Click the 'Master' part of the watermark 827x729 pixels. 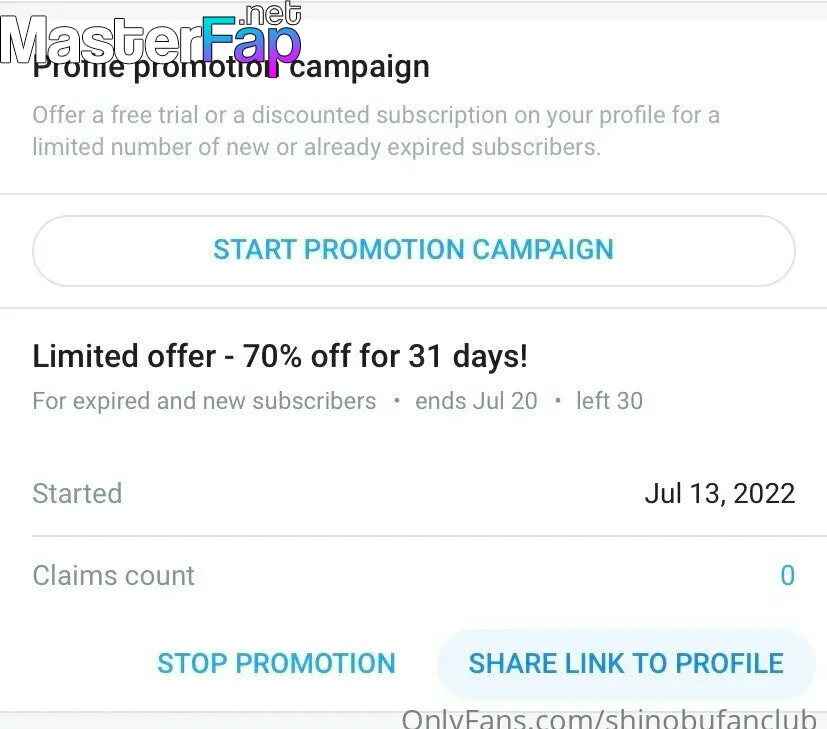pyautogui.click(x=101, y=40)
